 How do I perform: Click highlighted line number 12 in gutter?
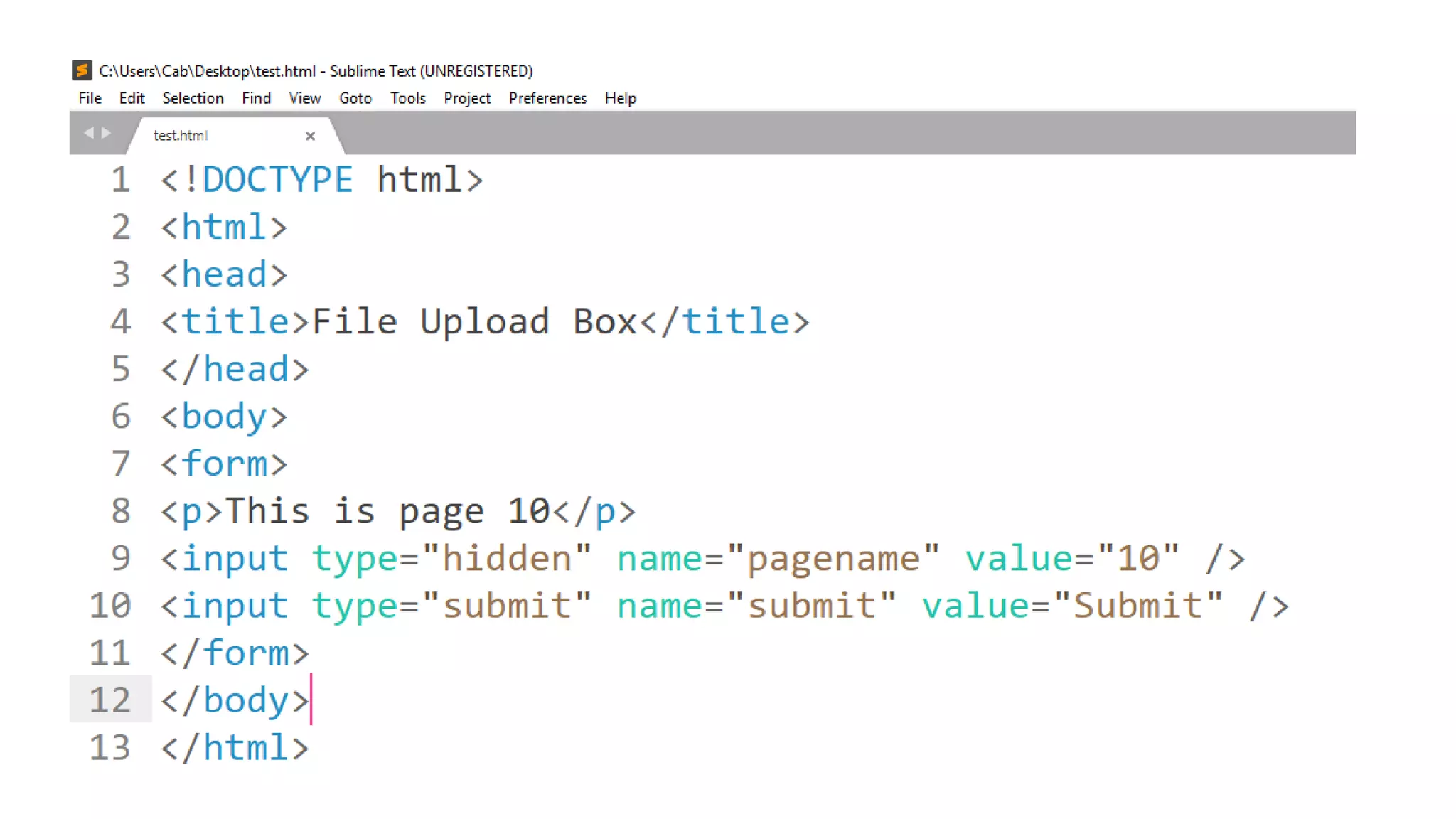click(110, 700)
